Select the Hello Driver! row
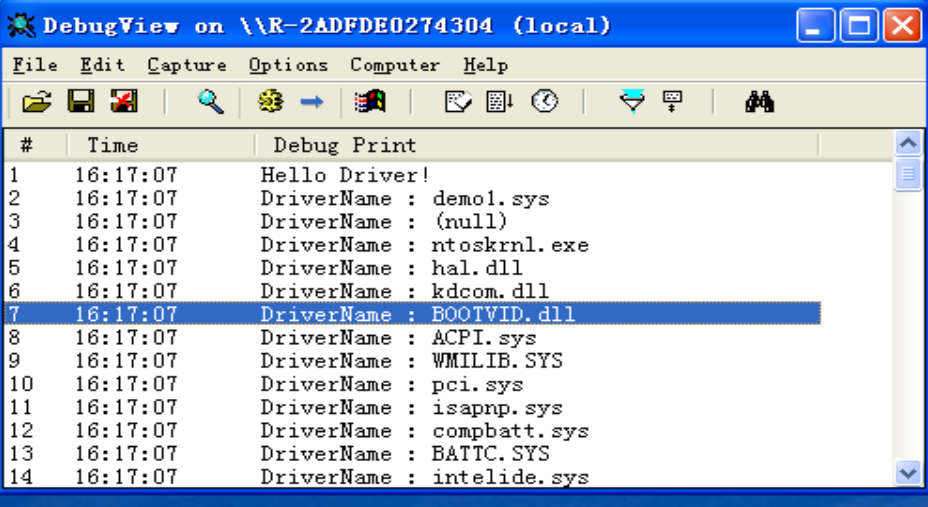Image resolution: width=928 pixels, height=507 pixels. (x=413, y=175)
